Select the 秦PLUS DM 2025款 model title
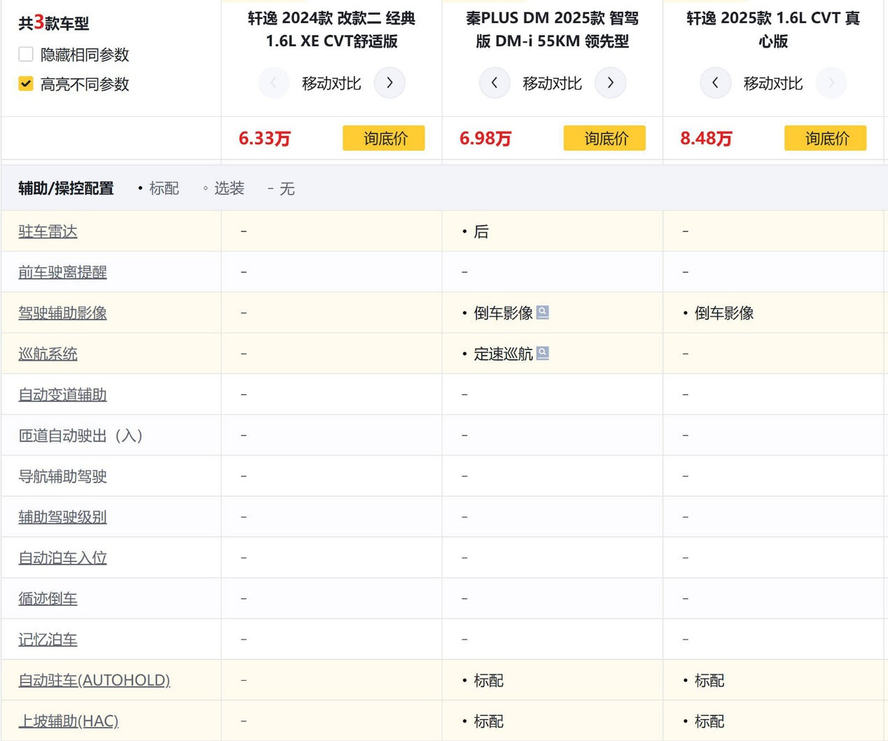This screenshot has width=888, height=741. click(552, 29)
